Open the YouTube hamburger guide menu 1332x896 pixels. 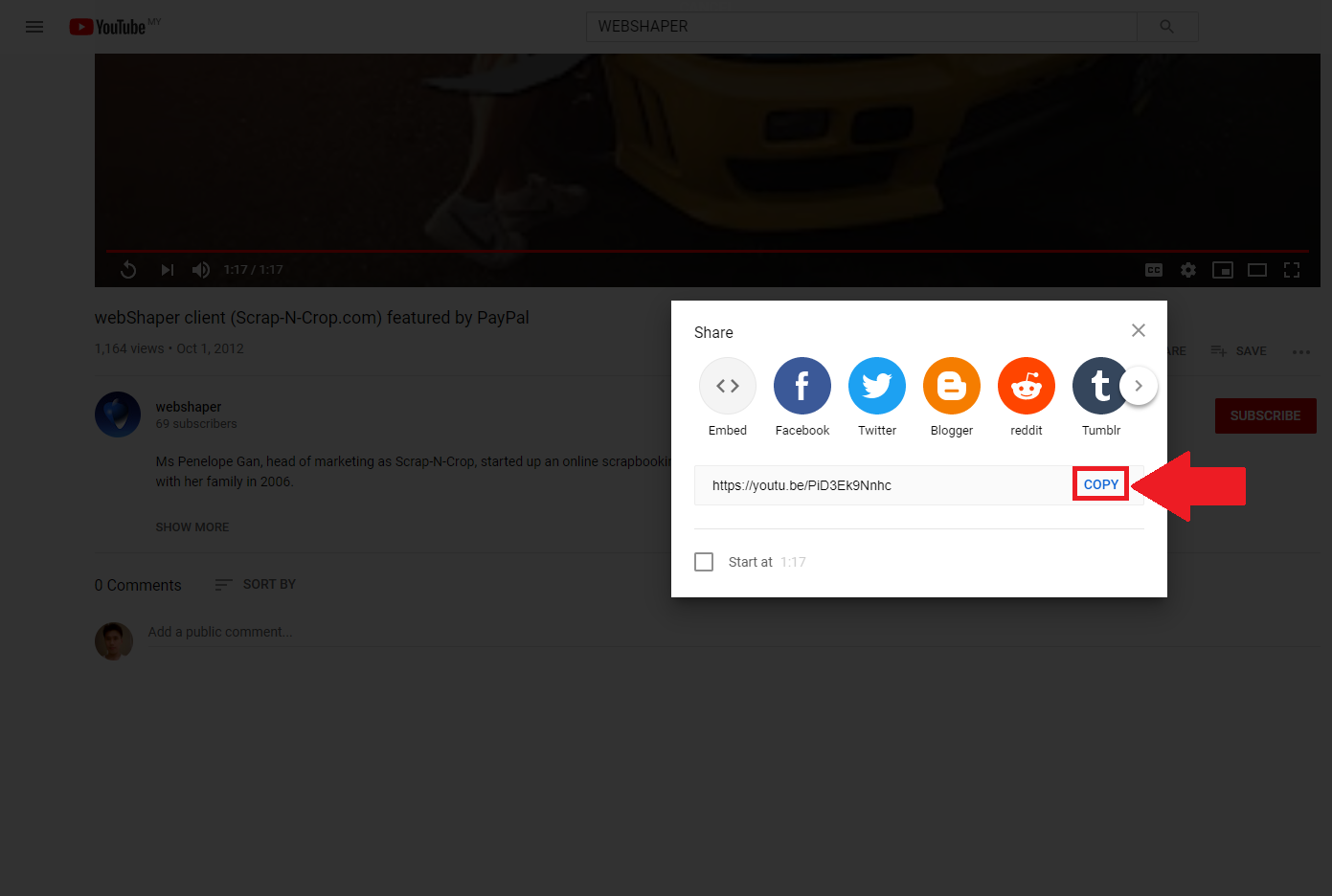34,27
